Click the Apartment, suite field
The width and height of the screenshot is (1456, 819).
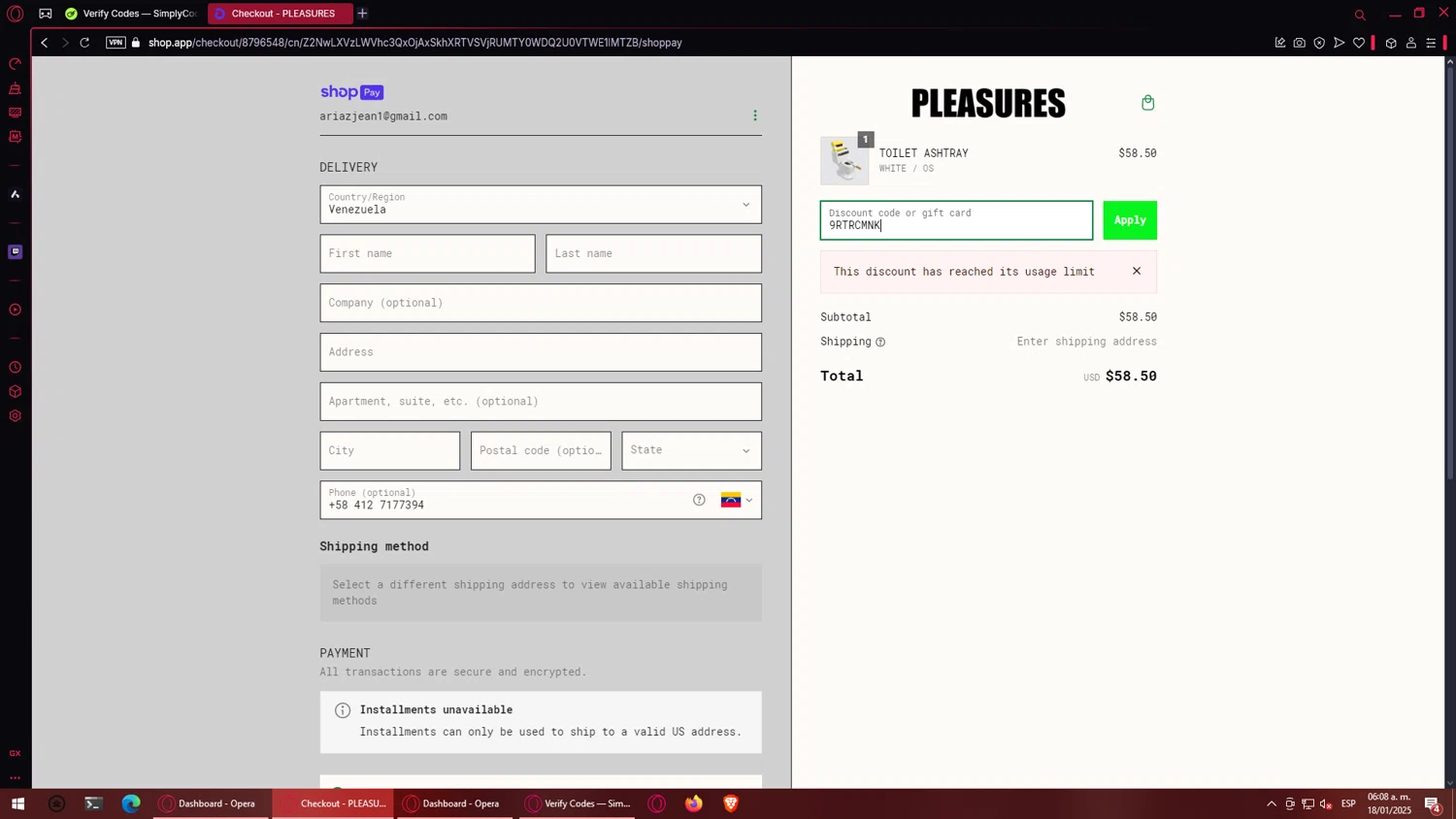coord(541,402)
